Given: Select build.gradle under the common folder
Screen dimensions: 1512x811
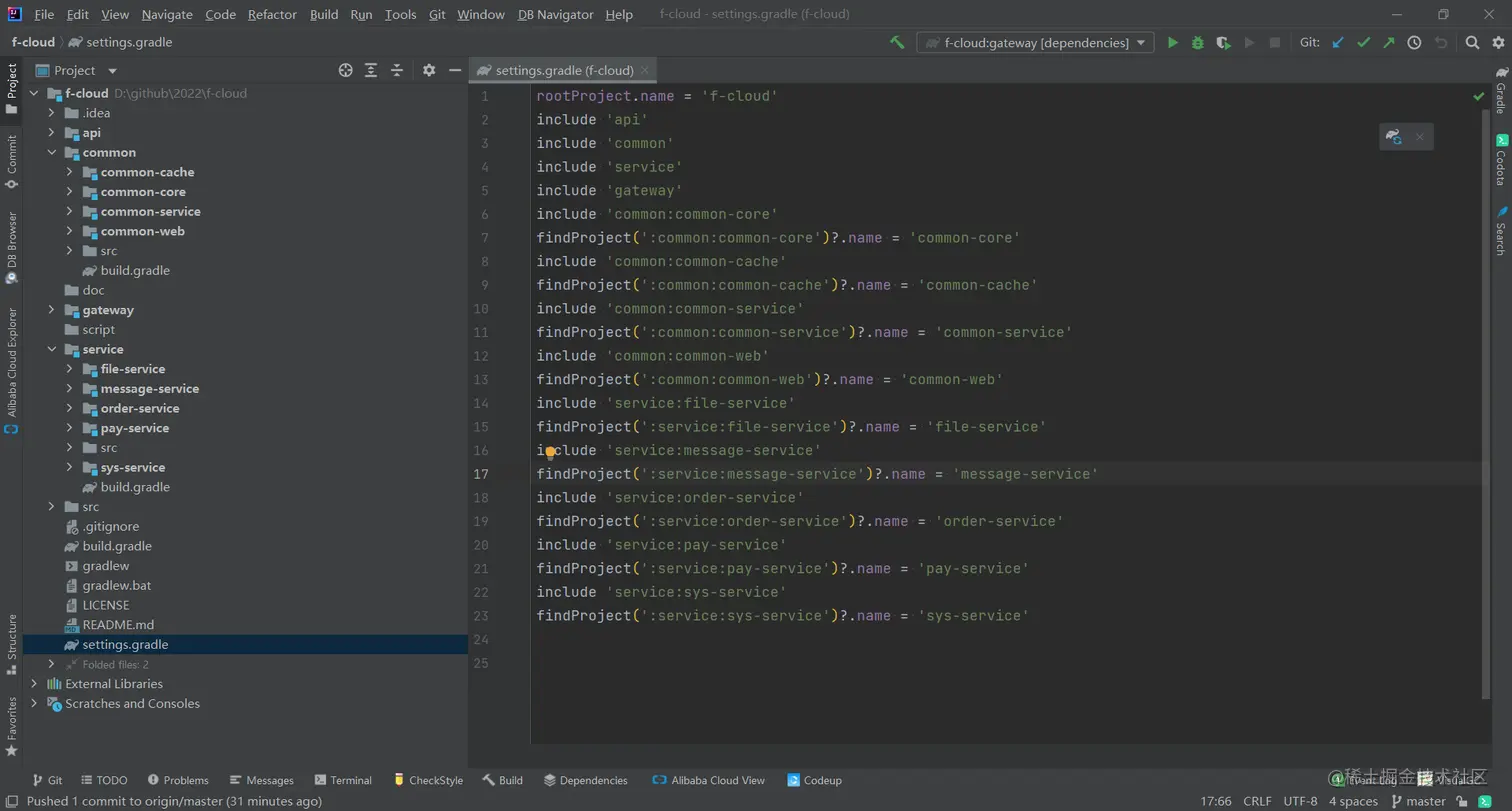Looking at the screenshot, I should (135, 271).
